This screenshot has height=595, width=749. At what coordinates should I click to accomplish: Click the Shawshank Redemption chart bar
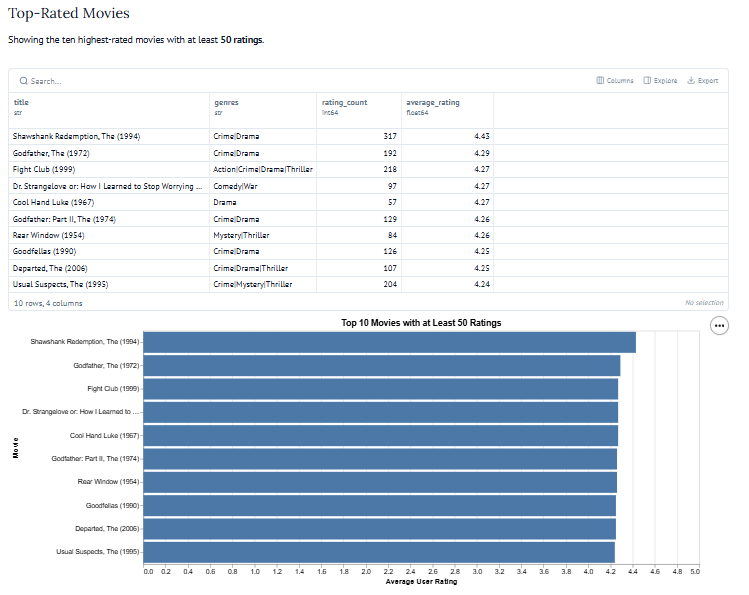[389, 342]
